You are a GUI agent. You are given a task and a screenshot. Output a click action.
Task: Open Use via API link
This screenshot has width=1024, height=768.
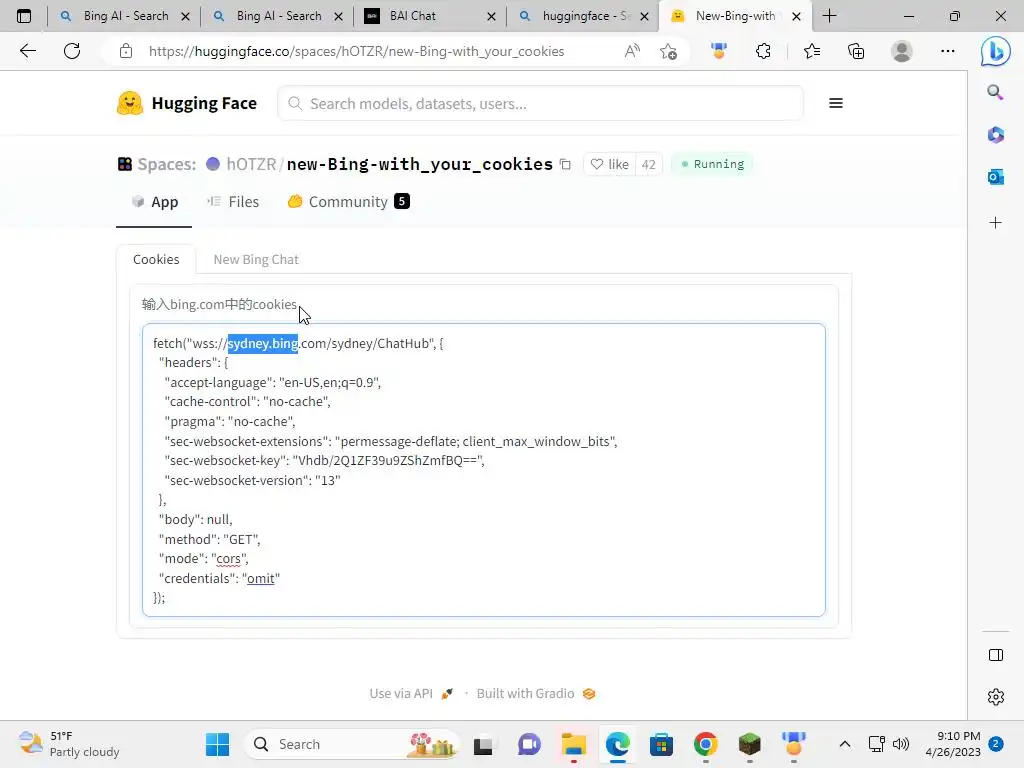pyautogui.click(x=411, y=694)
